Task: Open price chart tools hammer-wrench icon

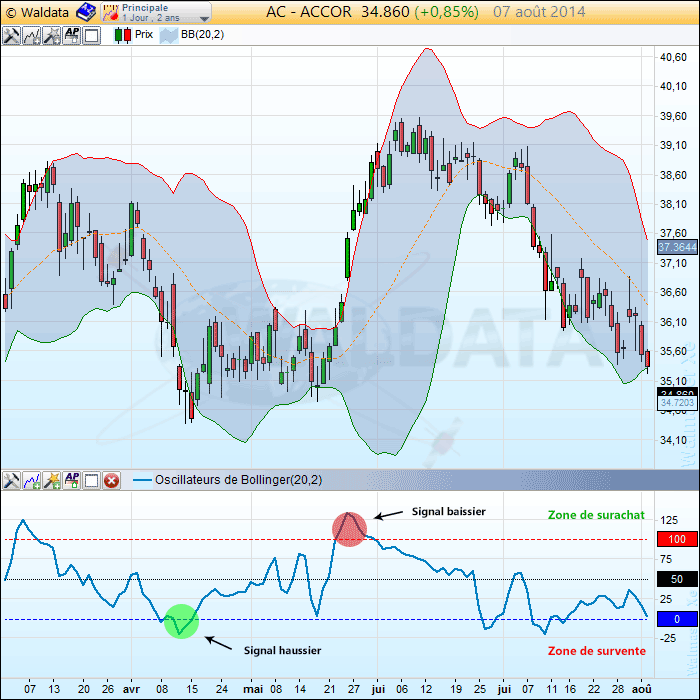Action: point(11,35)
